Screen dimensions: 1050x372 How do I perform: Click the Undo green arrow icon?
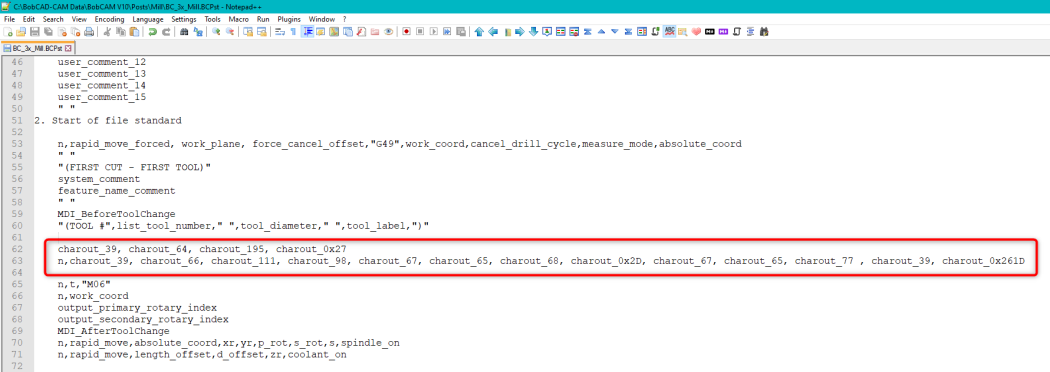(x=153, y=31)
